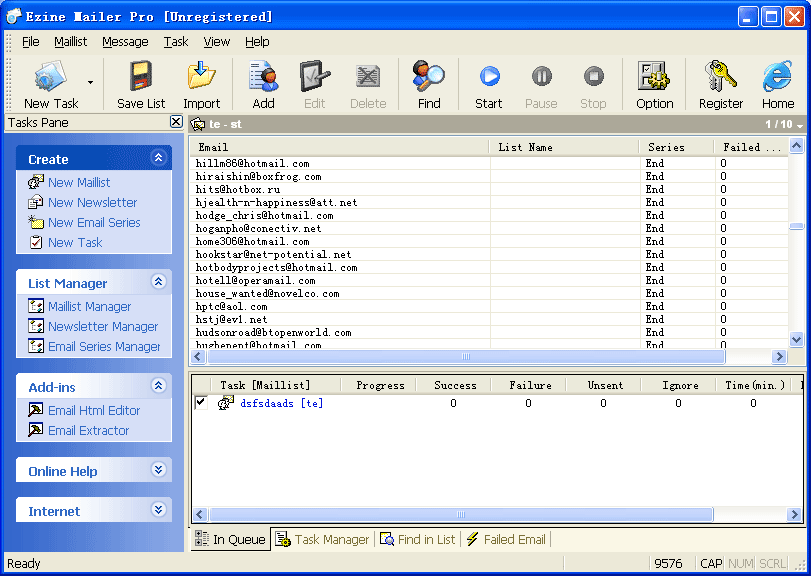
Task: Open Email Series Manager link
Action: pyautogui.click(x=104, y=346)
